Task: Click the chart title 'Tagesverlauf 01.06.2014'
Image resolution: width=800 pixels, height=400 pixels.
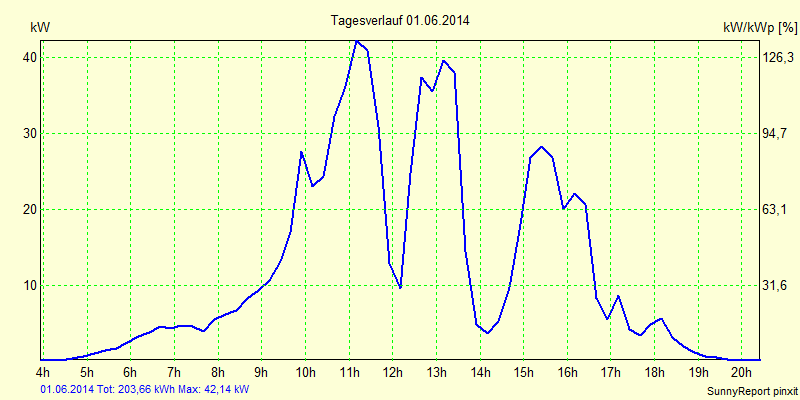Action: pyautogui.click(x=400, y=21)
